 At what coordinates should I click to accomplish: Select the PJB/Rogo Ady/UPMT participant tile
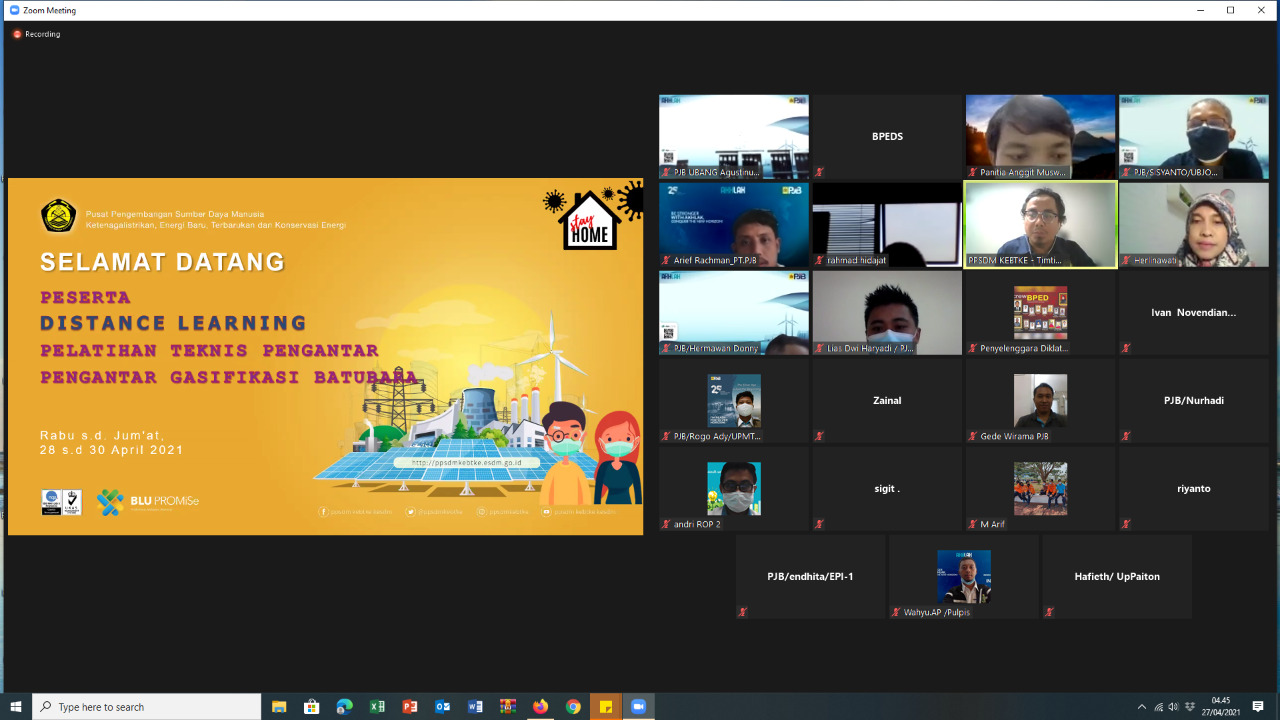coord(733,401)
